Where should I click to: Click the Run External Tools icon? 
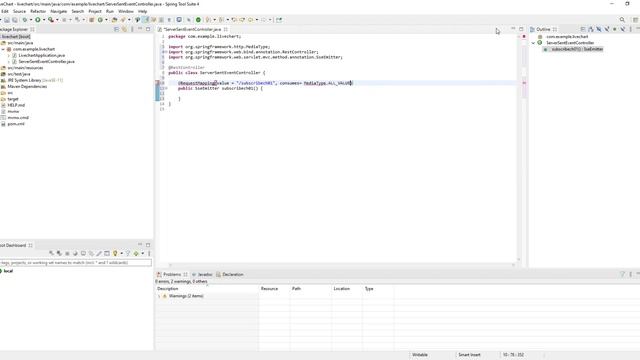click(51, 20)
